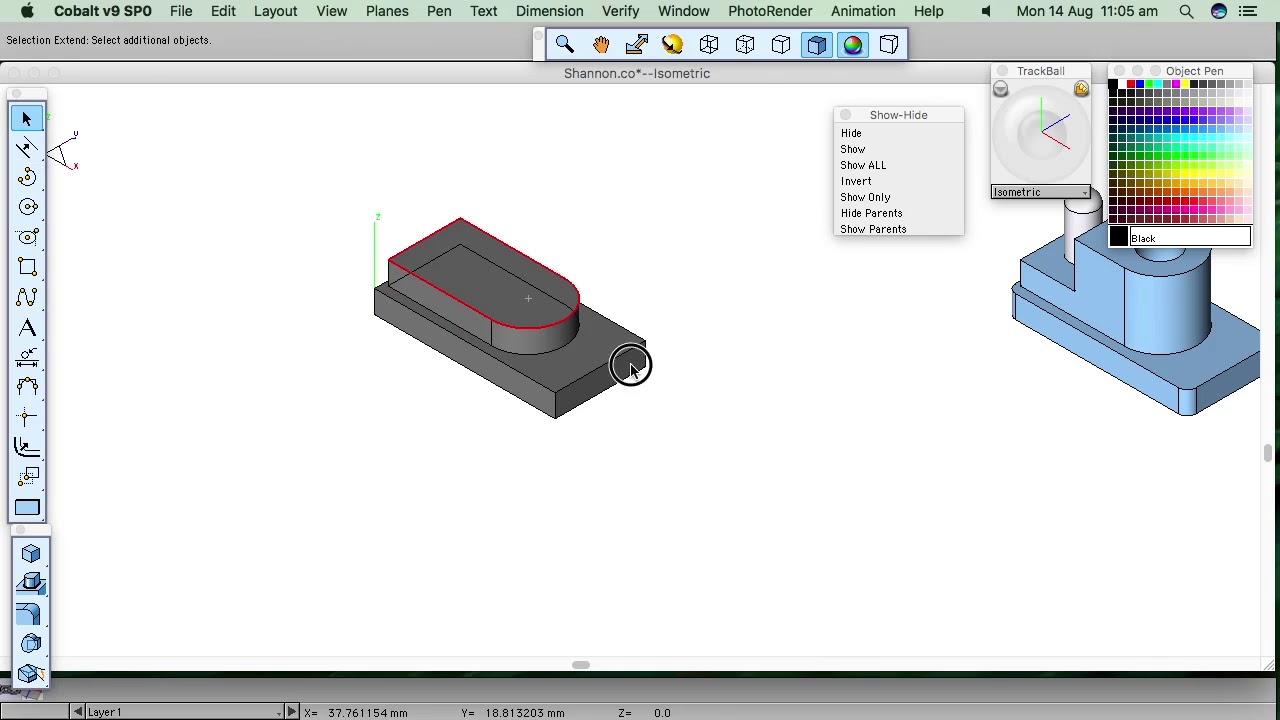The image size is (1280, 720).
Task: Select the Text tool (letter A)
Action: pyautogui.click(x=27, y=328)
